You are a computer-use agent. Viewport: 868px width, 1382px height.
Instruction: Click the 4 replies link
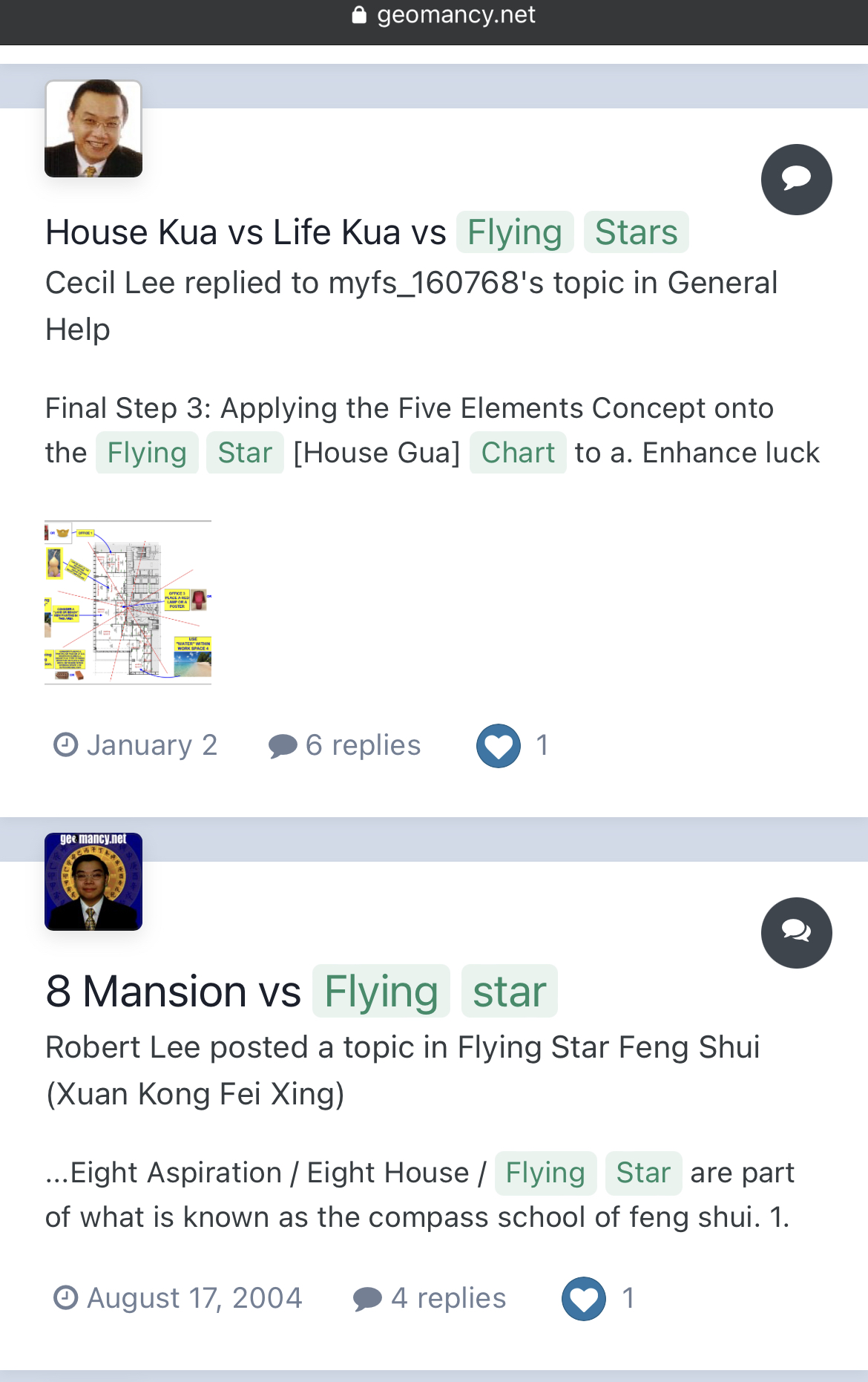pos(448,1298)
